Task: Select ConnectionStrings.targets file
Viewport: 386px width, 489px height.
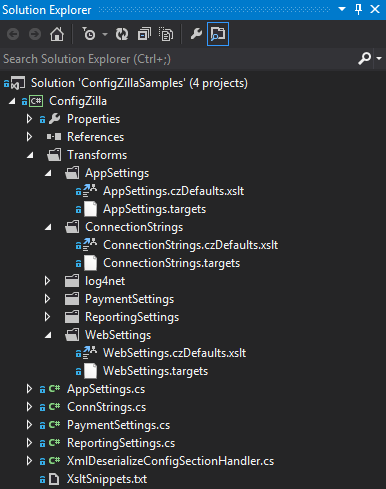Action: (171, 263)
